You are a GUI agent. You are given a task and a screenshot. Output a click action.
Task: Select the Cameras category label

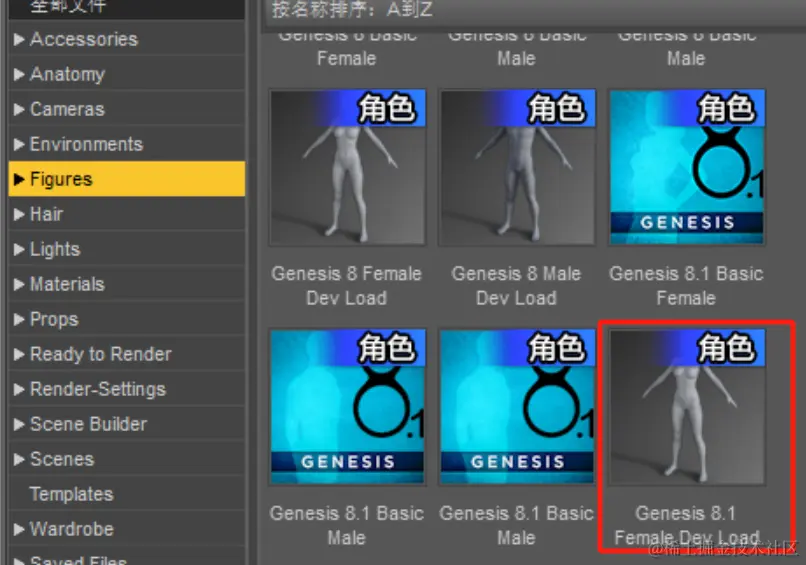pyautogui.click(x=67, y=110)
